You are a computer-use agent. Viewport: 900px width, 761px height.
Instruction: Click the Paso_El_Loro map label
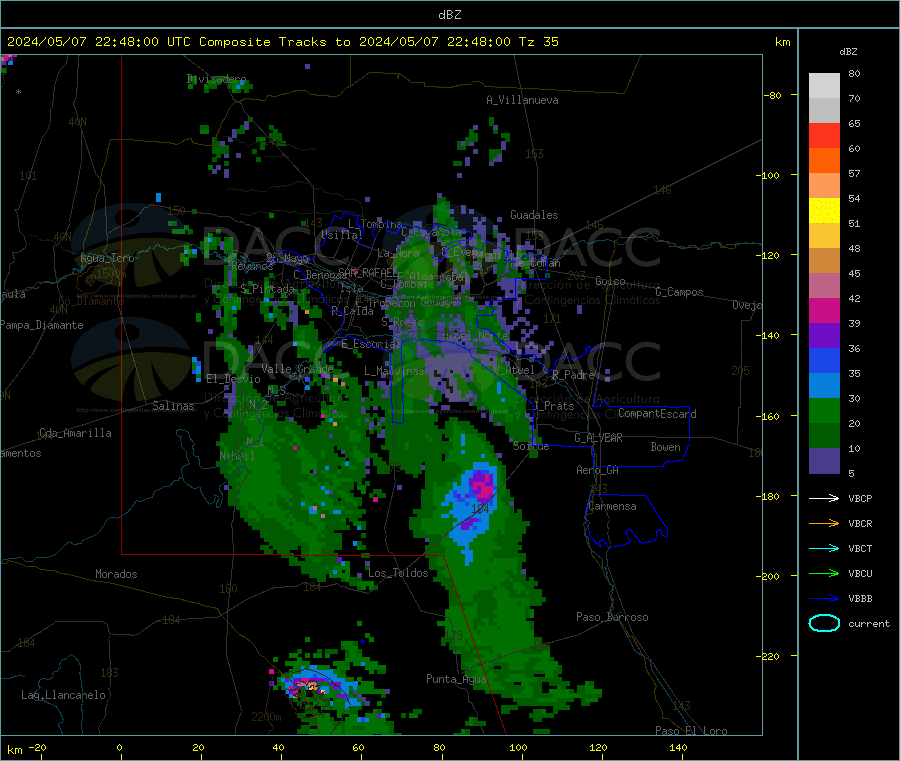tap(691, 731)
